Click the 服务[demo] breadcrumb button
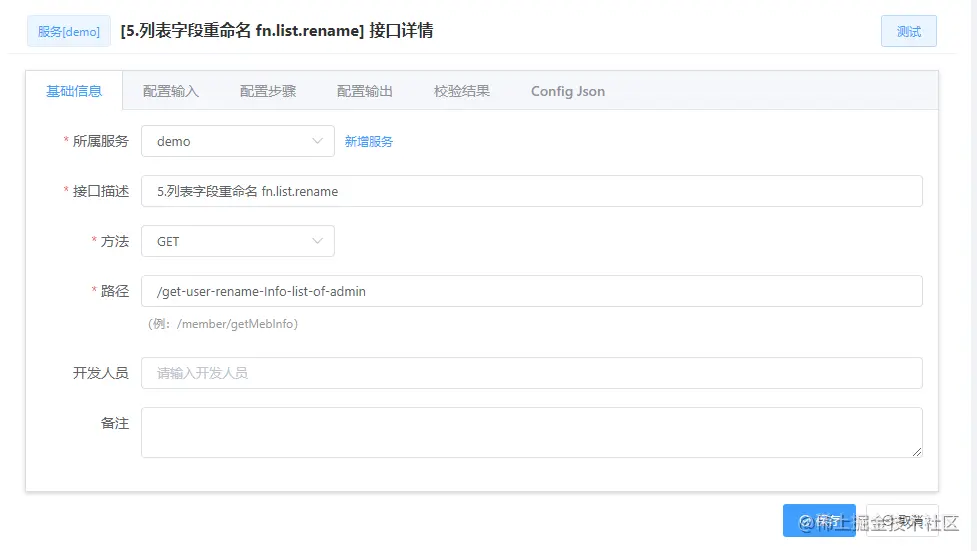The height and width of the screenshot is (551, 977). coord(69,31)
